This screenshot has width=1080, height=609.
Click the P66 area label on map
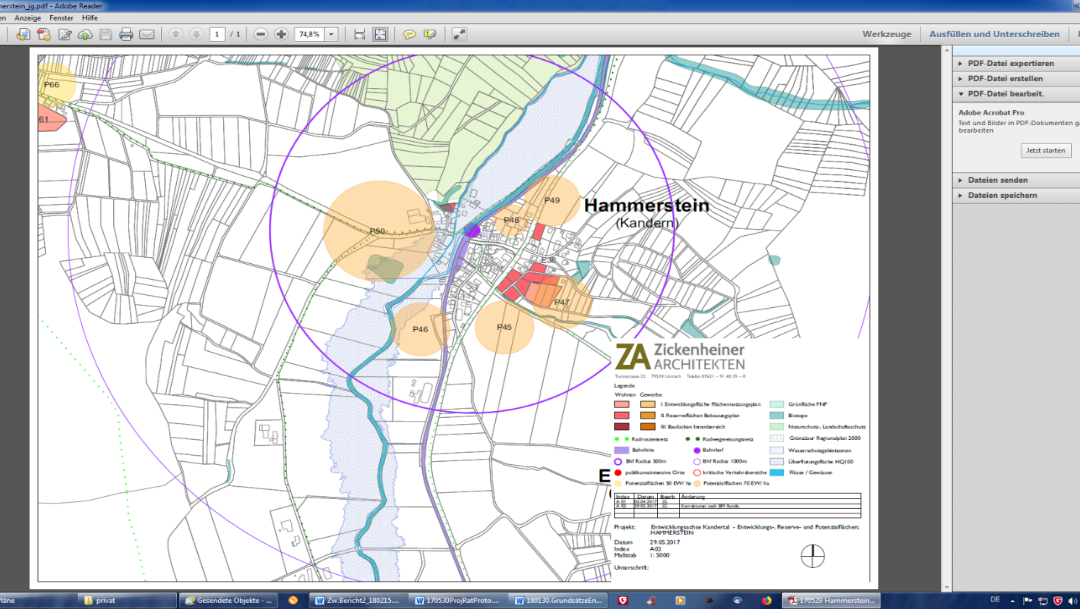click(51, 85)
